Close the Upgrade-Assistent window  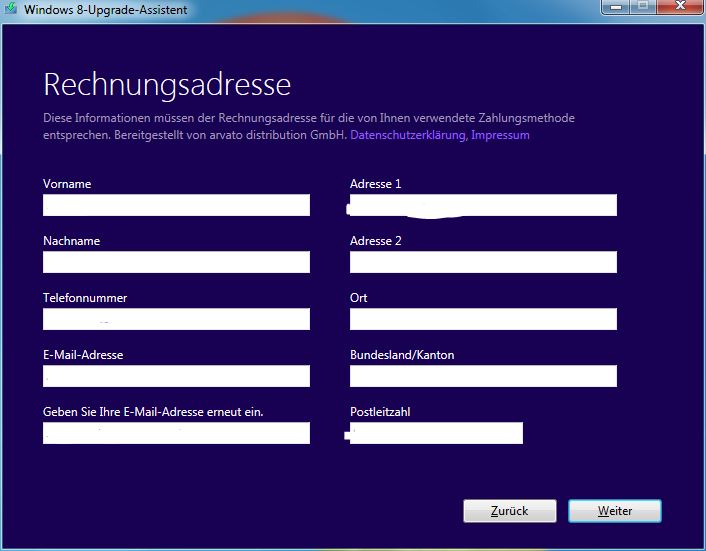(680, 6)
